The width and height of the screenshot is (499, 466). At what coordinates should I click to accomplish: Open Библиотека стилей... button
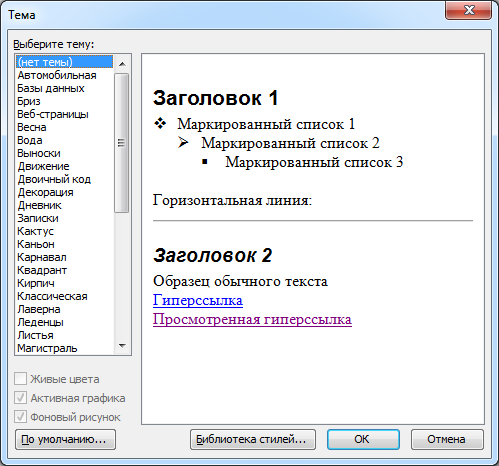[x=253, y=439]
